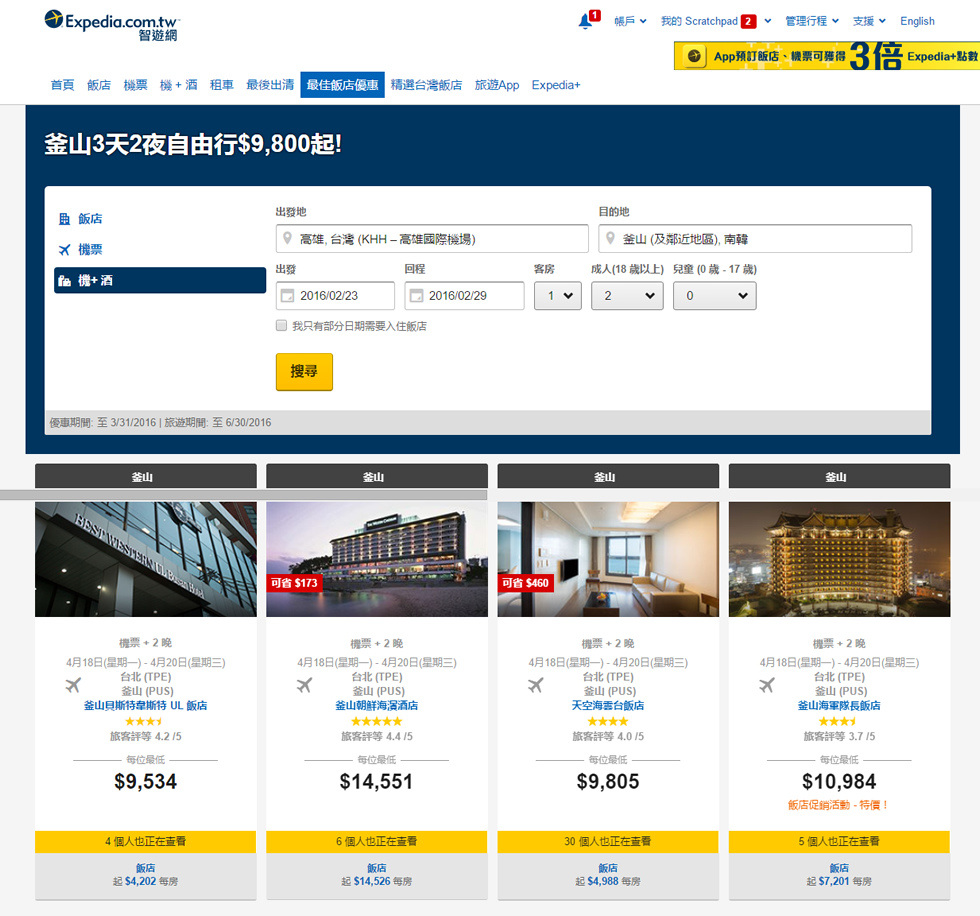Open 租車 navigation item
The image size is (980, 916).
point(222,85)
